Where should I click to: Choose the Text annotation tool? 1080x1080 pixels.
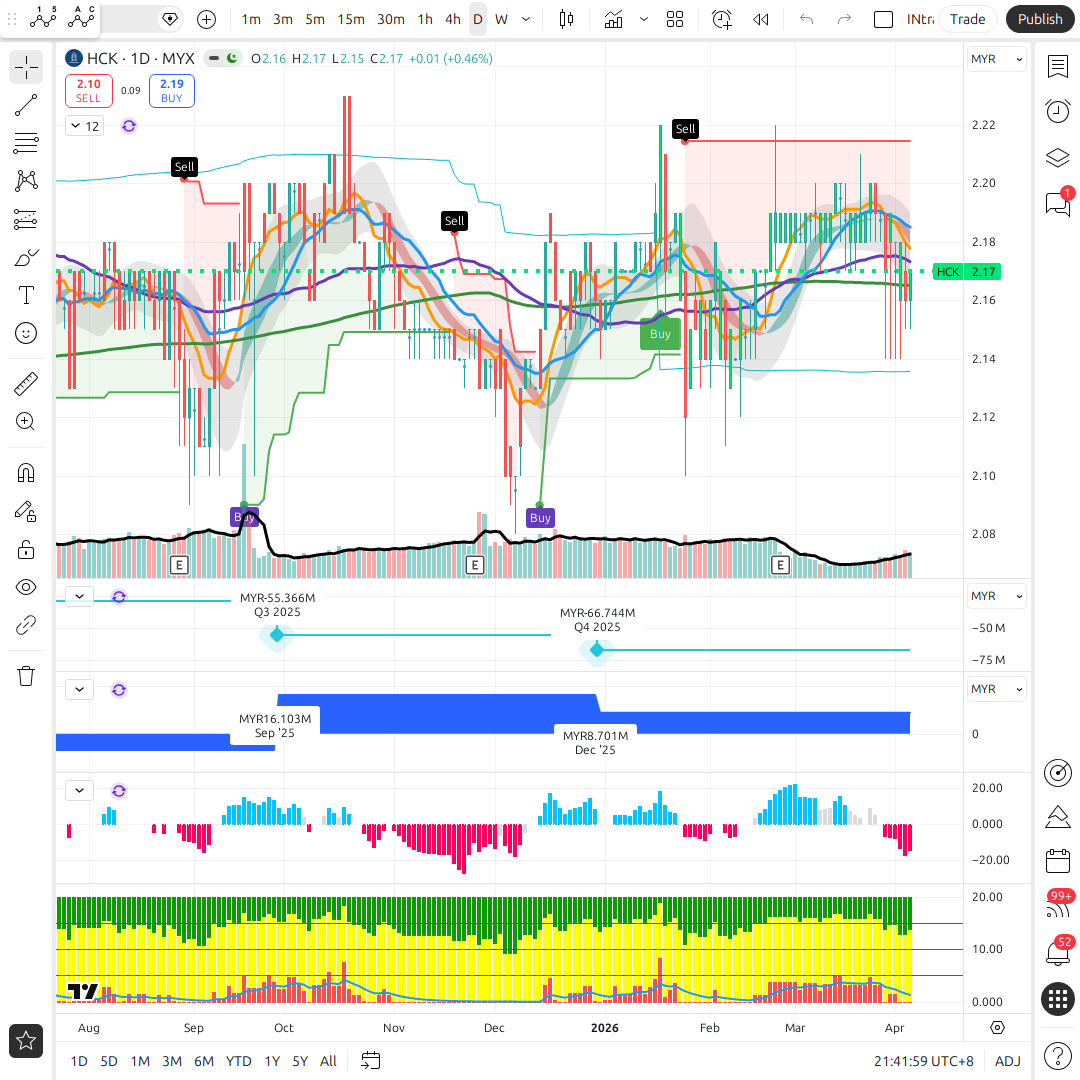tap(26, 295)
